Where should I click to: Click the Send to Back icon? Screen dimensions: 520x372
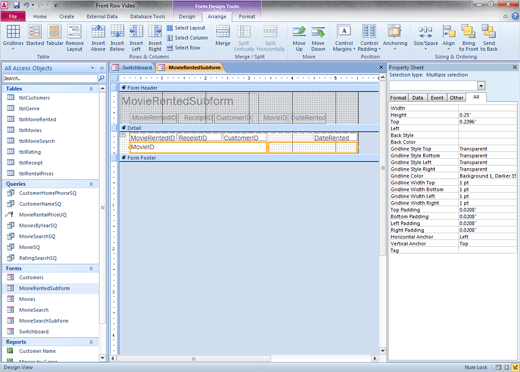pos(489,32)
